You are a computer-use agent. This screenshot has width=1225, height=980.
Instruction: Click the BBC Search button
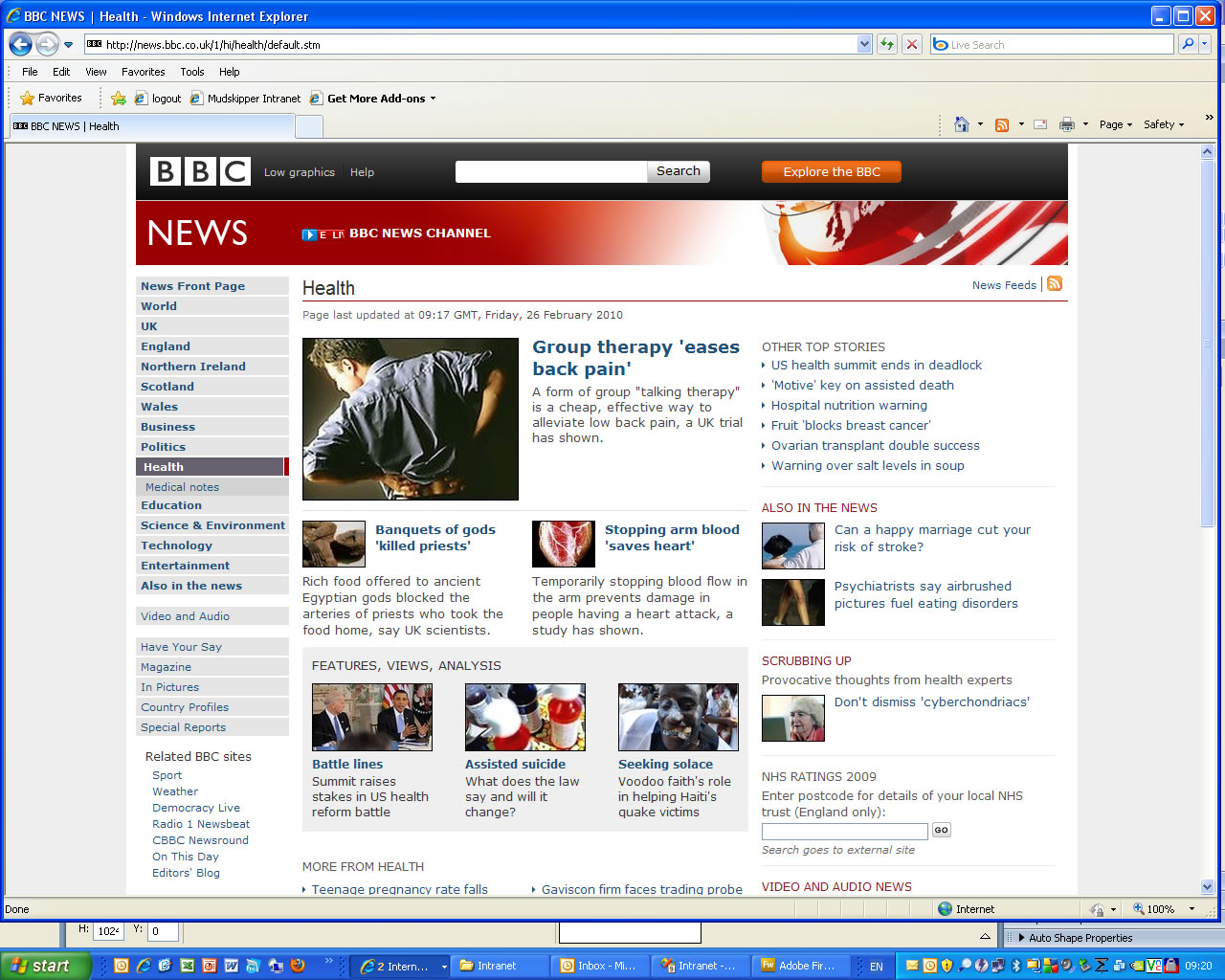click(679, 171)
